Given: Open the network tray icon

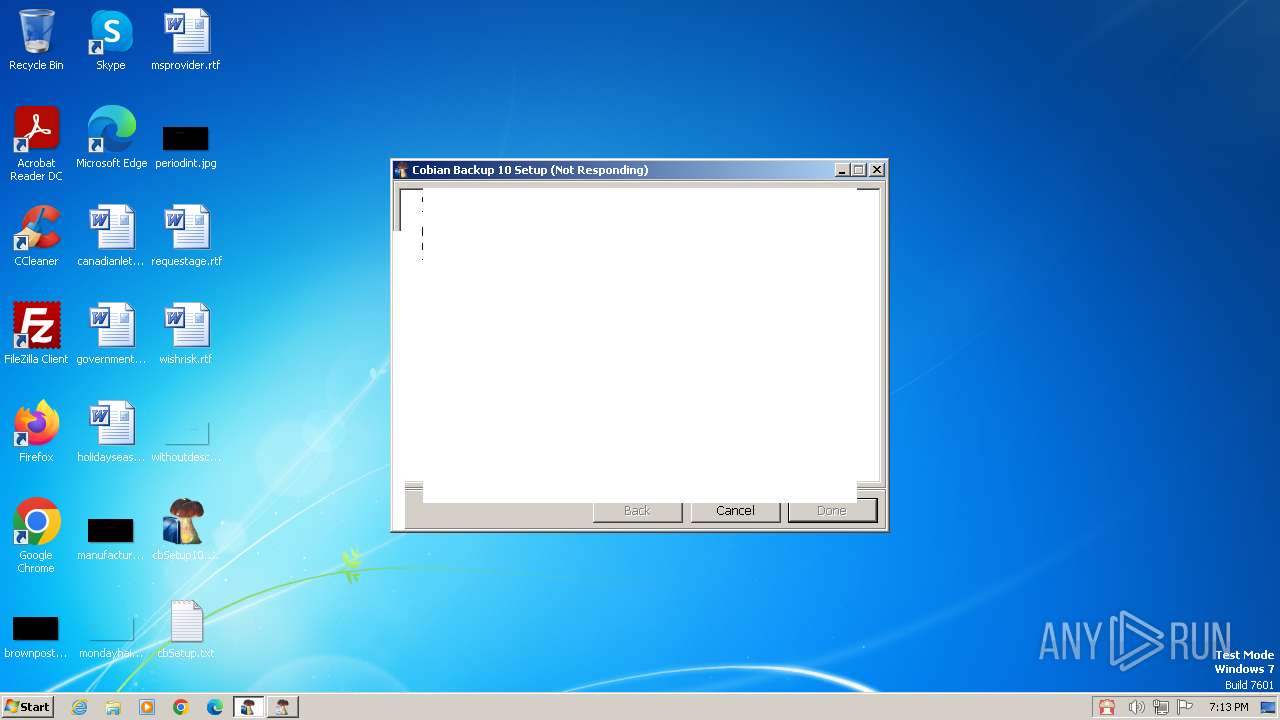Looking at the screenshot, I should coord(1160,707).
